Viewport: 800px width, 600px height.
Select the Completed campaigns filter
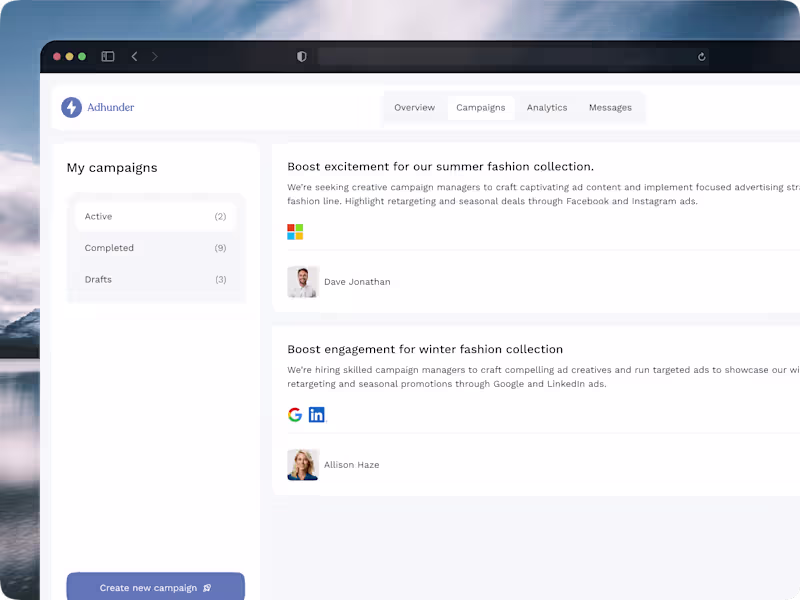click(155, 248)
